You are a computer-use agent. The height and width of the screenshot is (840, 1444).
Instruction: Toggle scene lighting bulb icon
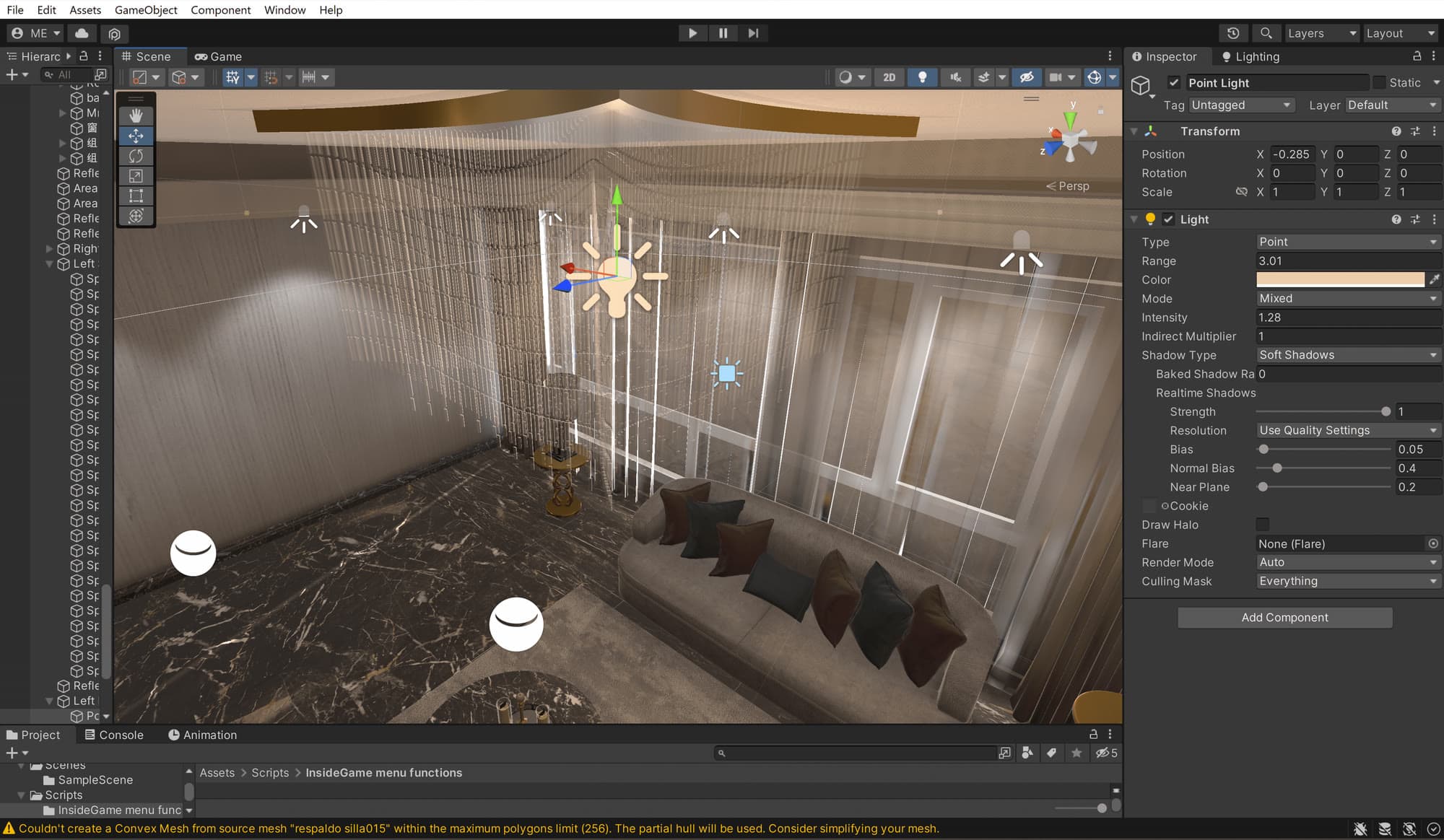922,77
